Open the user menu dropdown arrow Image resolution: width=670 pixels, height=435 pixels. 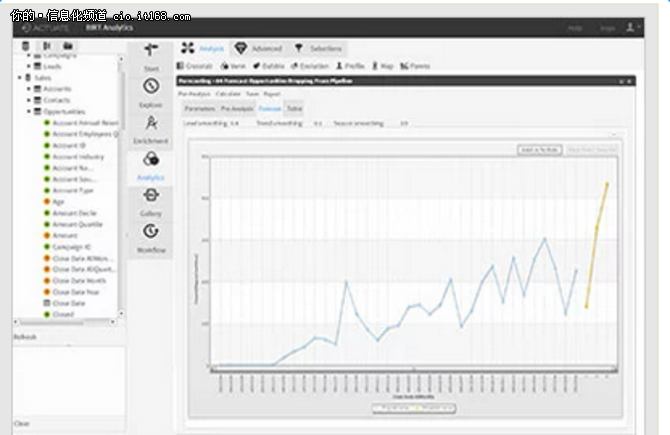point(638,27)
